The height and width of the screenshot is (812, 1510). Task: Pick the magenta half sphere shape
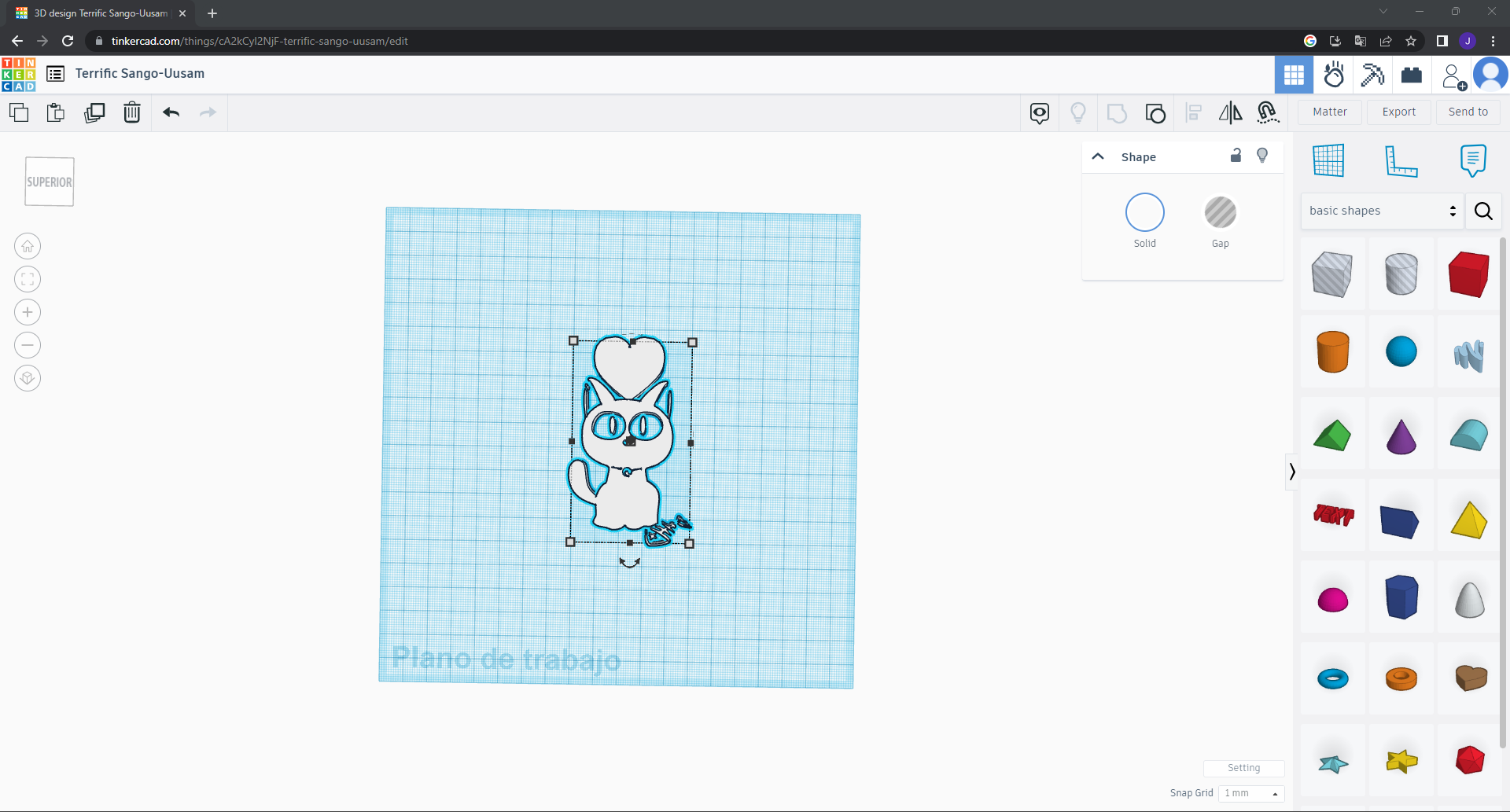(x=1333, y=600)
